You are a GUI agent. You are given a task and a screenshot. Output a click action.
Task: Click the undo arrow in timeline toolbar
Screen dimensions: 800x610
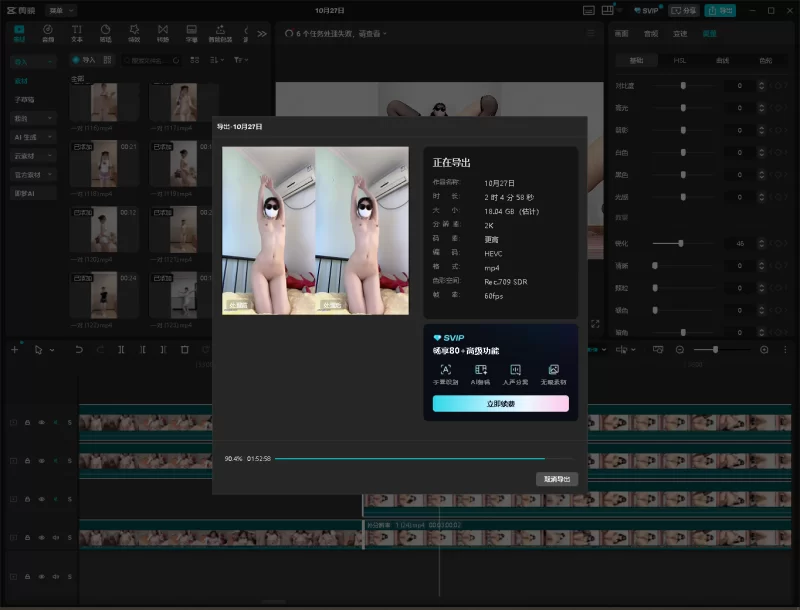[79, 350]
